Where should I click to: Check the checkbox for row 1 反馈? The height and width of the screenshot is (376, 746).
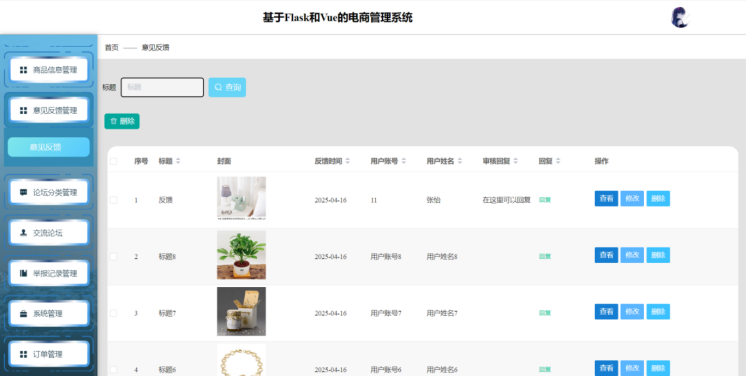[113, 200]
